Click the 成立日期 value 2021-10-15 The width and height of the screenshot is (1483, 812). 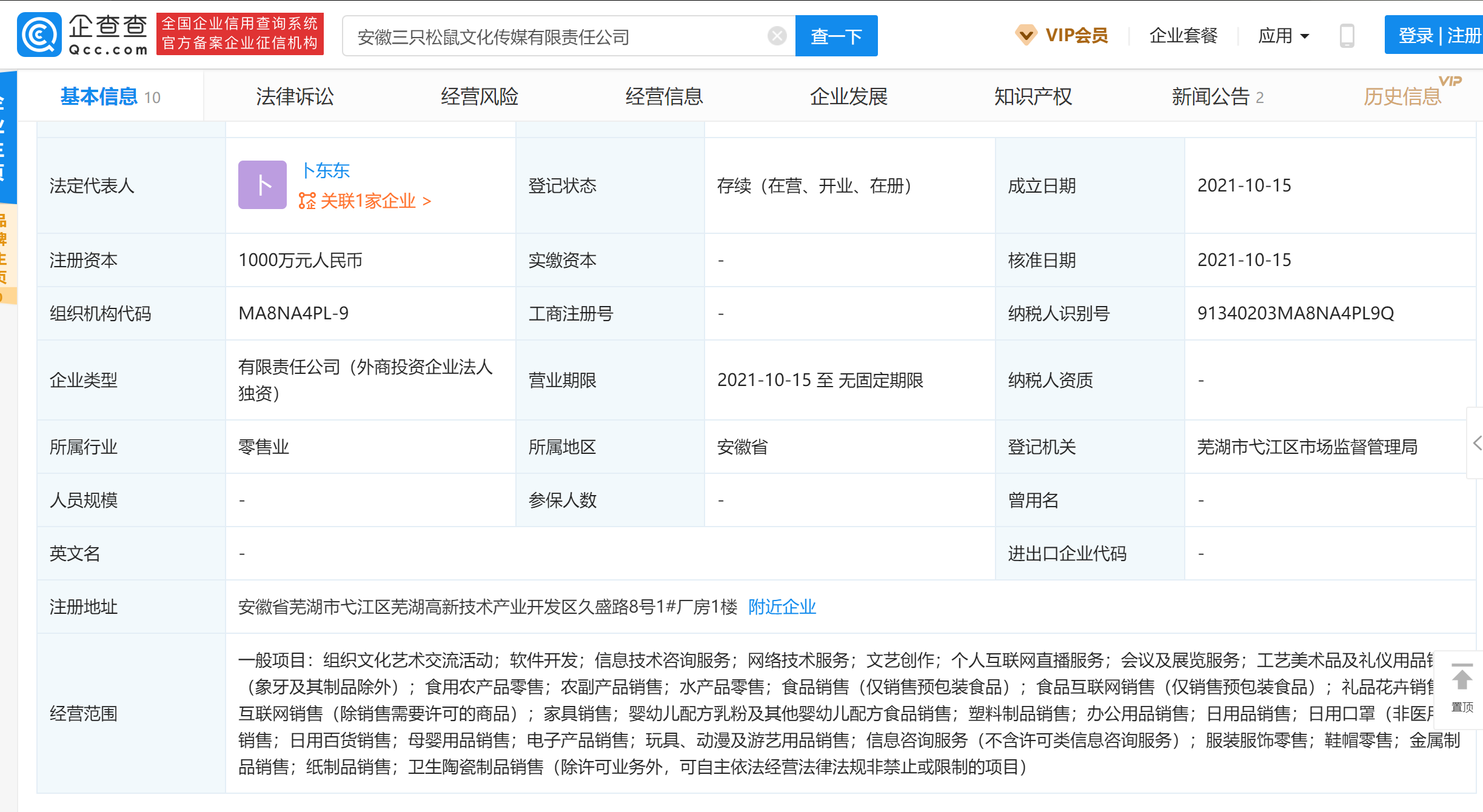[1244, 185]
